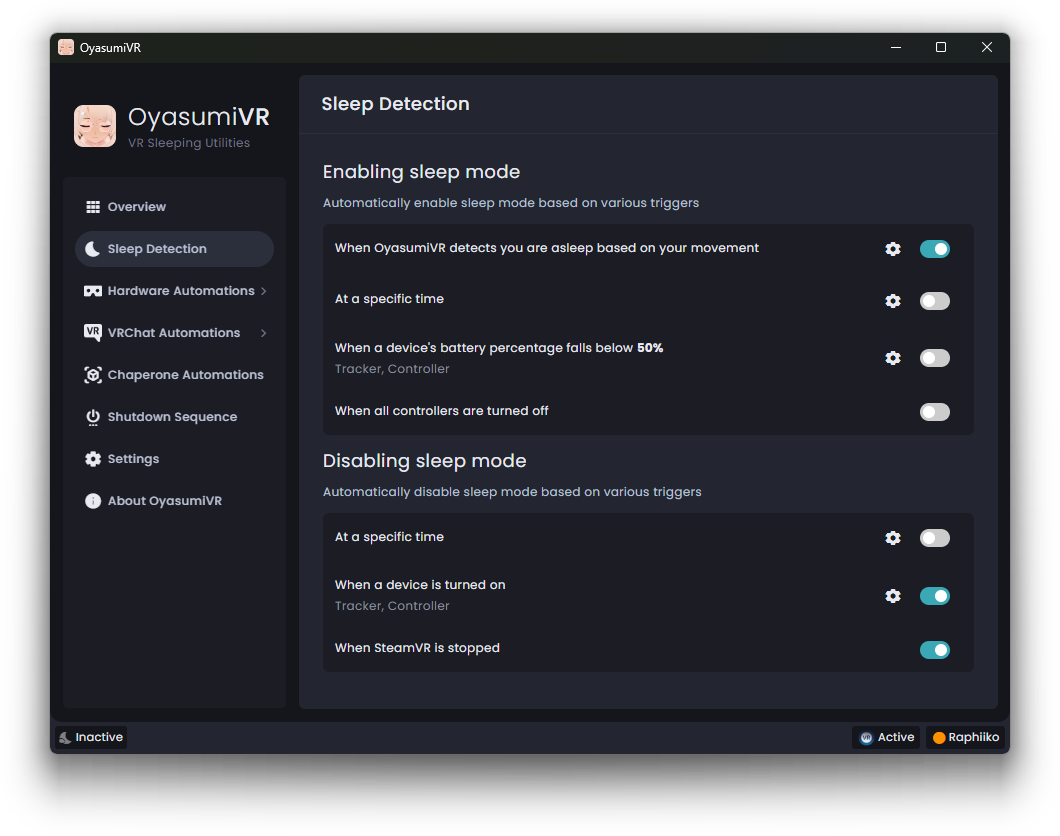
Task: Turn off 'When SteamVR is stopped' toggle
Action: (935, 650)
